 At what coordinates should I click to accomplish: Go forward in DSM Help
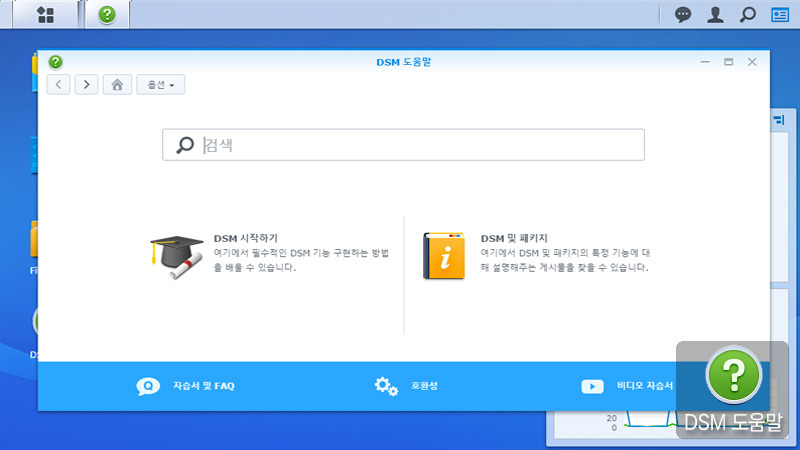point(87,85)
